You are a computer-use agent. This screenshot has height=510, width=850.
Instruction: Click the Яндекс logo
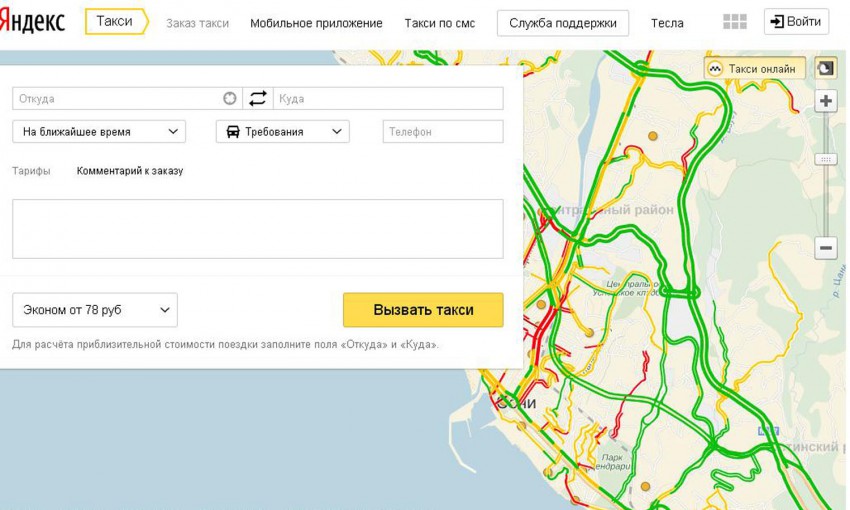[32, 22]
